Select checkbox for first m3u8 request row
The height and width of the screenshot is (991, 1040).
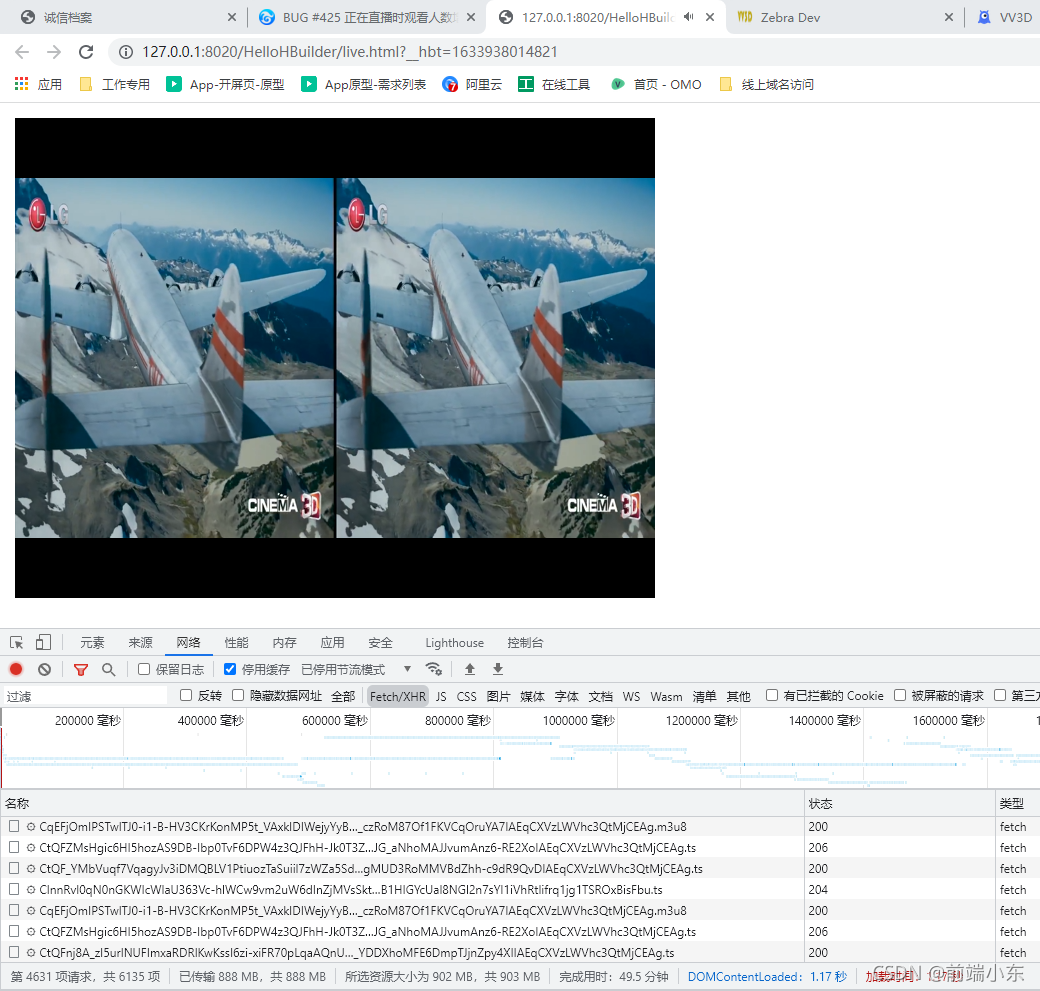[14, 826]
